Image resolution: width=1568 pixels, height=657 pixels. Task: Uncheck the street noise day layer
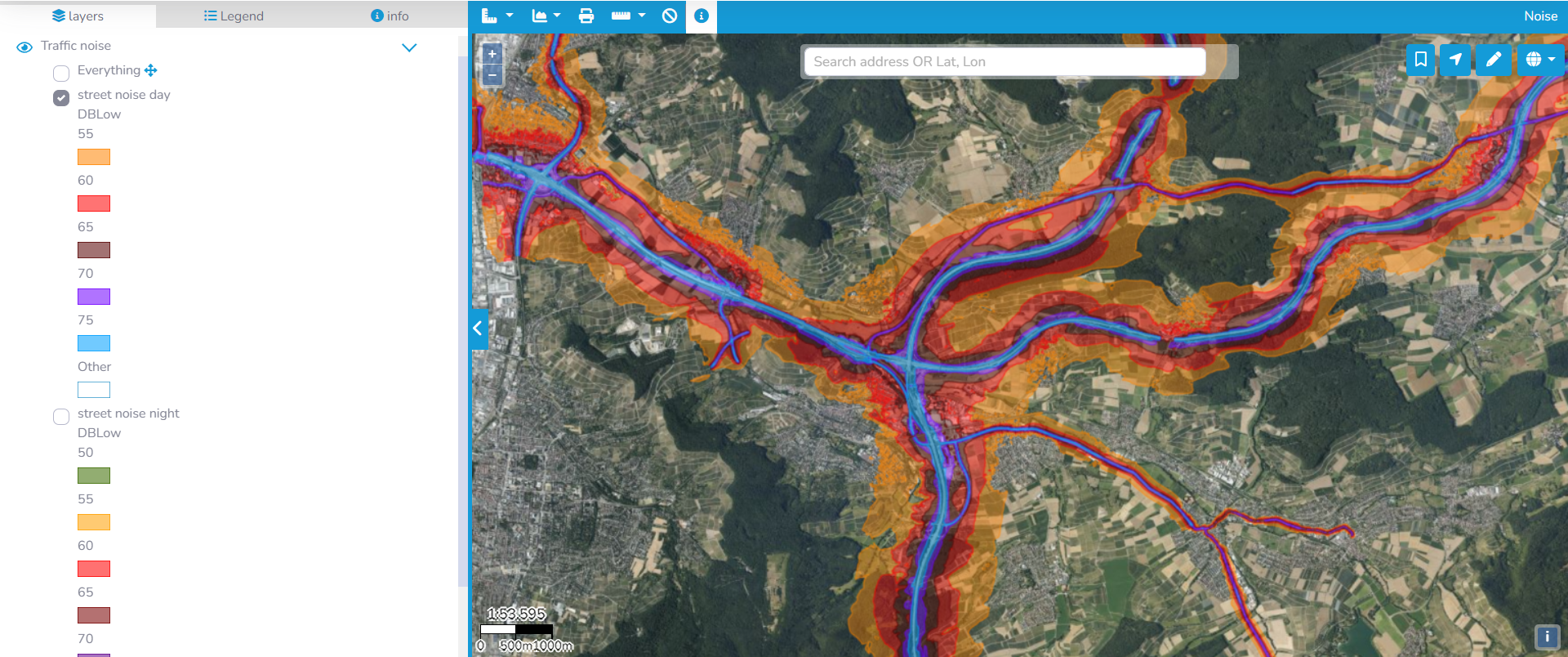pyautogui.click(x=61, y=98)
